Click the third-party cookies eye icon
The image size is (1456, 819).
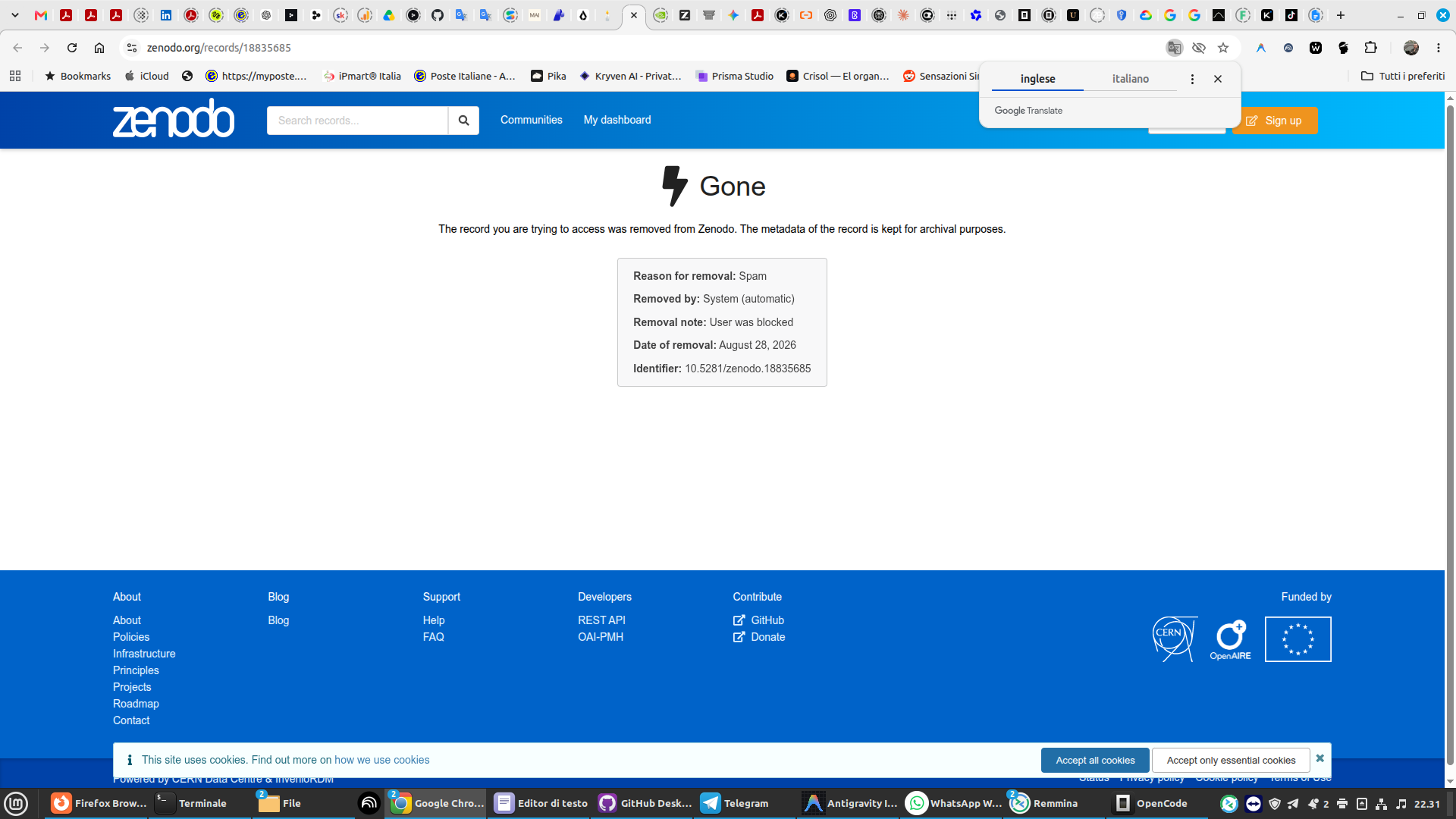(x=1199, y=48)
